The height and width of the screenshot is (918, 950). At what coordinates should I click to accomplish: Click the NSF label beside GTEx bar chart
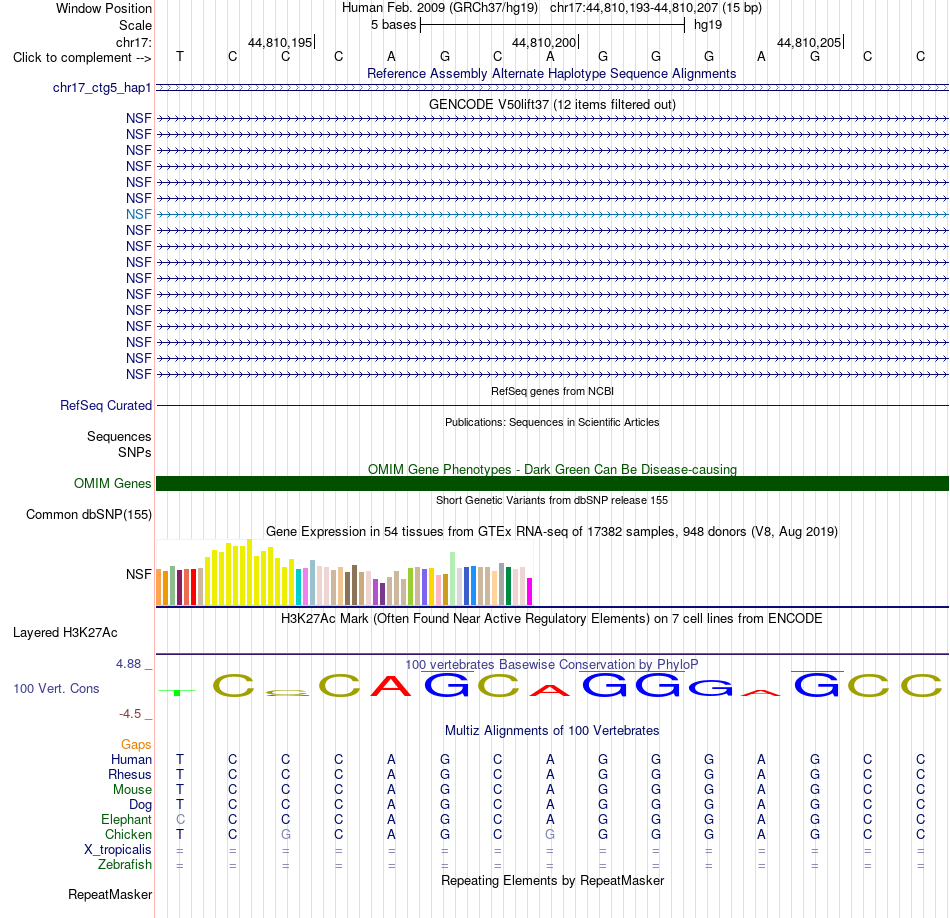pyautogui.click(x=139, y=574)
